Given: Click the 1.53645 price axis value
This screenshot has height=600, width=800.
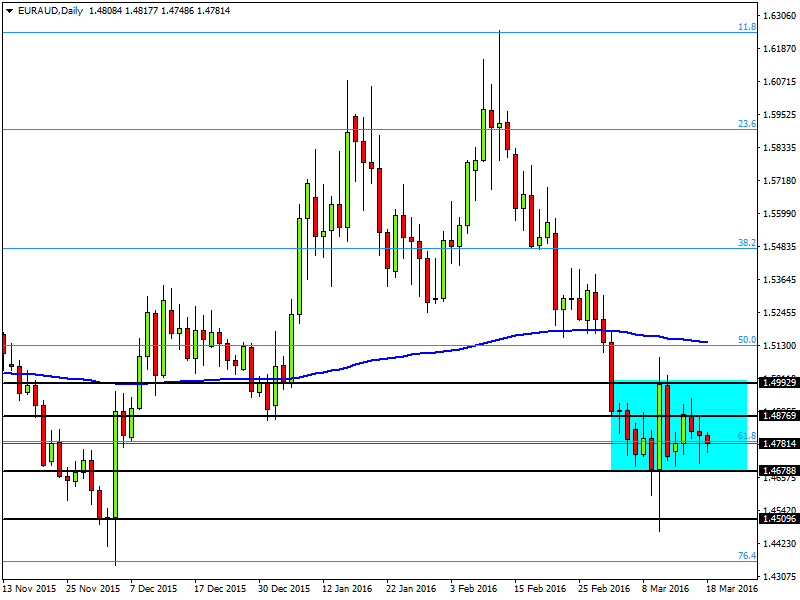Looking at the screenshot, I should coord(779,280).
